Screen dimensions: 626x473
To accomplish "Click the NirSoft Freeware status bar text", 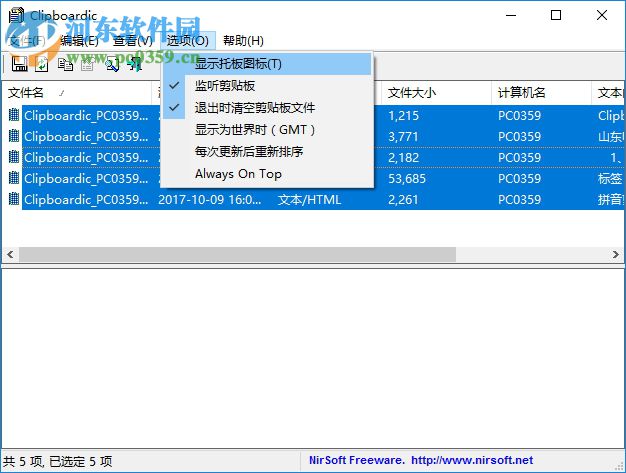I will pos(357,460).
